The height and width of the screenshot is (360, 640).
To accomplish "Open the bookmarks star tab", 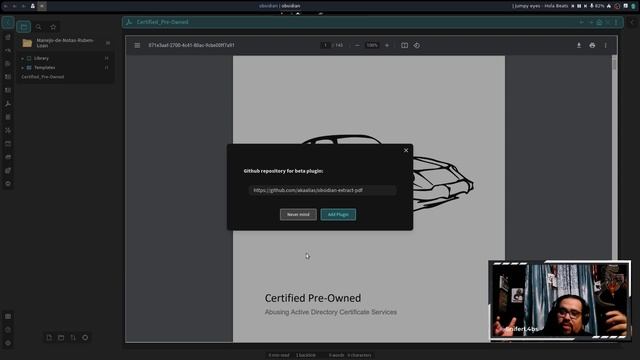I will [x=53, y=27].
